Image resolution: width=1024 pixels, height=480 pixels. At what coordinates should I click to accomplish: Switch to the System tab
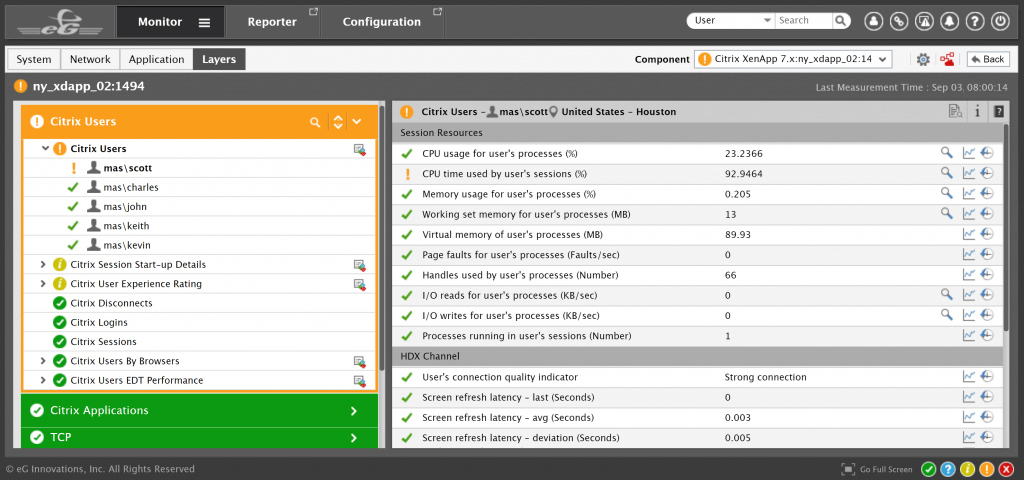(34, 59)
